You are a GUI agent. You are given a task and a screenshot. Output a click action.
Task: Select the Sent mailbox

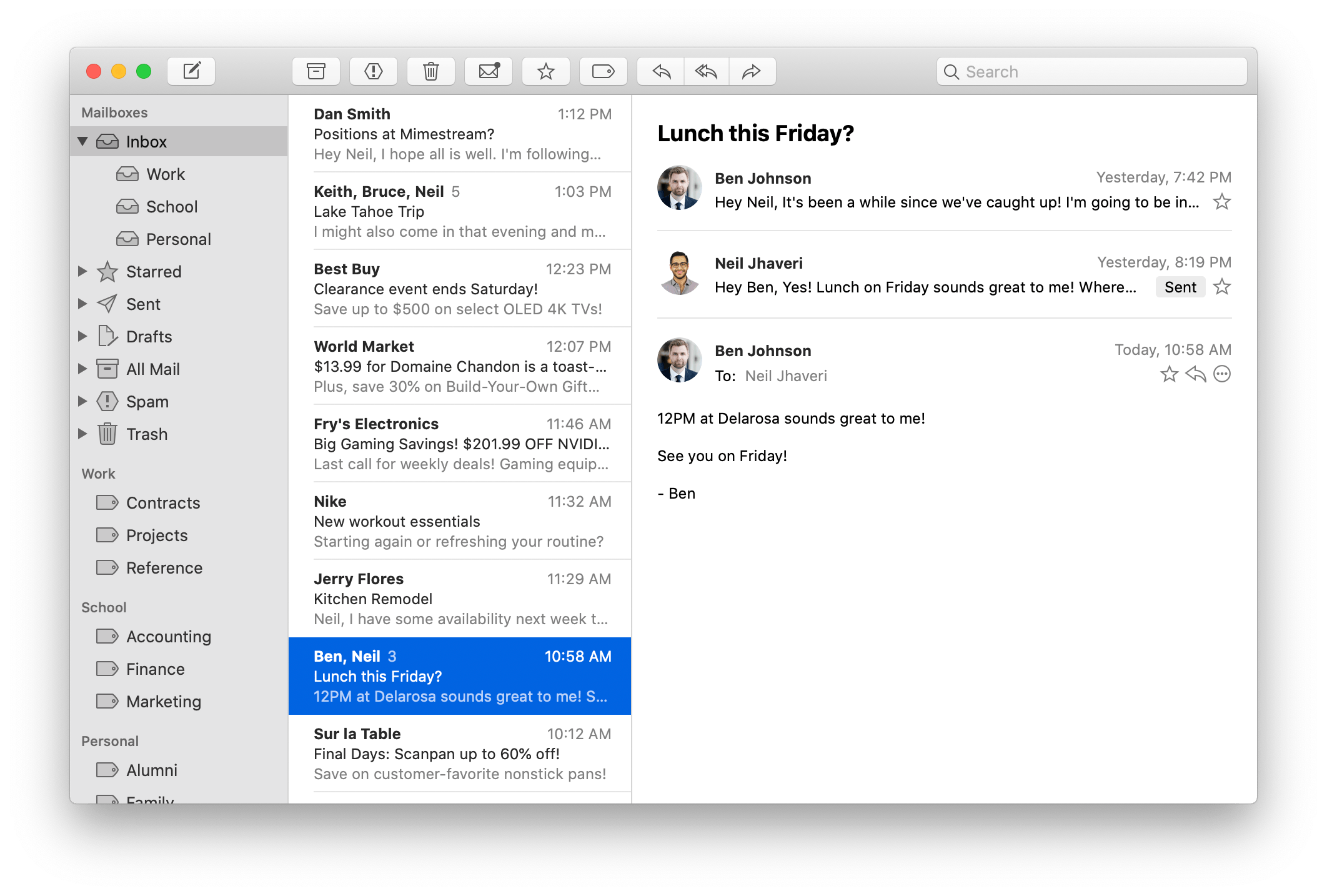click(x=179, y=304)
